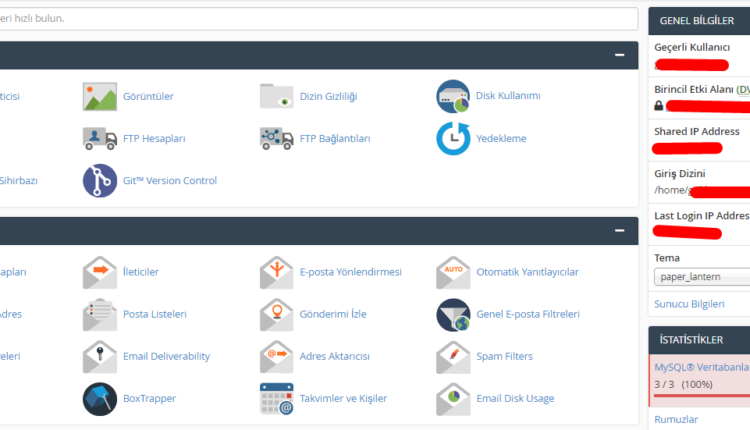Click the Rumuzlar statistics link
The height and width of the screenshot is (430, 750).
click(x=676, y=419)
